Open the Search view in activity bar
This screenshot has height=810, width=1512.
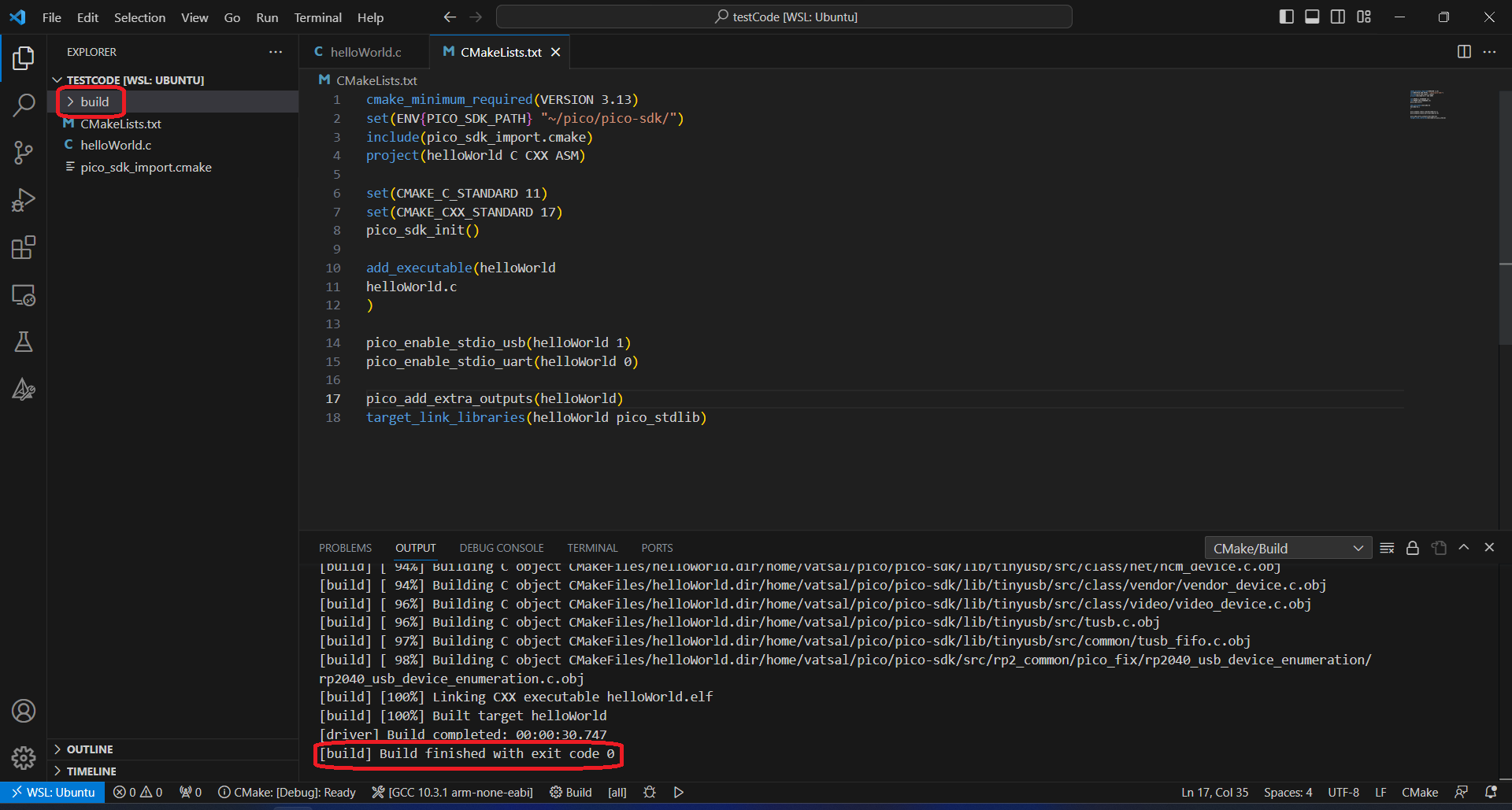click(x=24, y=105)
